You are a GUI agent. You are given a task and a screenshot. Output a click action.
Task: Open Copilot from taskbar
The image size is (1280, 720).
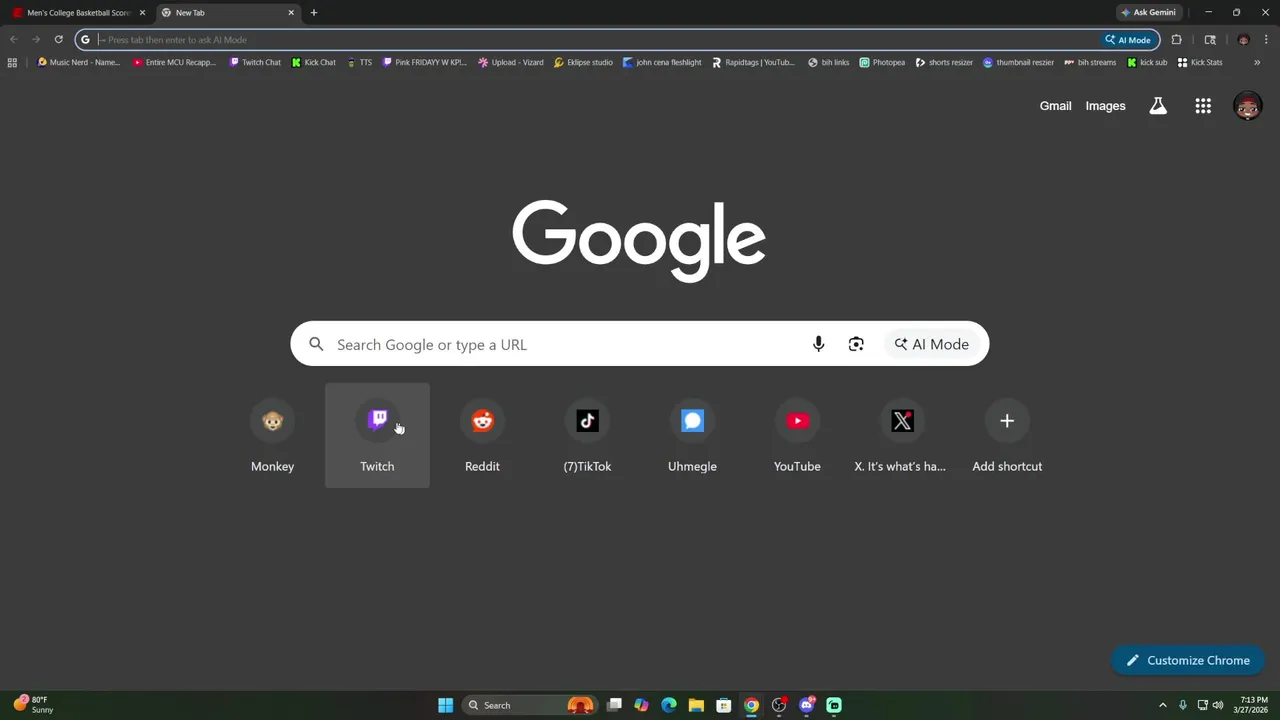641,705
